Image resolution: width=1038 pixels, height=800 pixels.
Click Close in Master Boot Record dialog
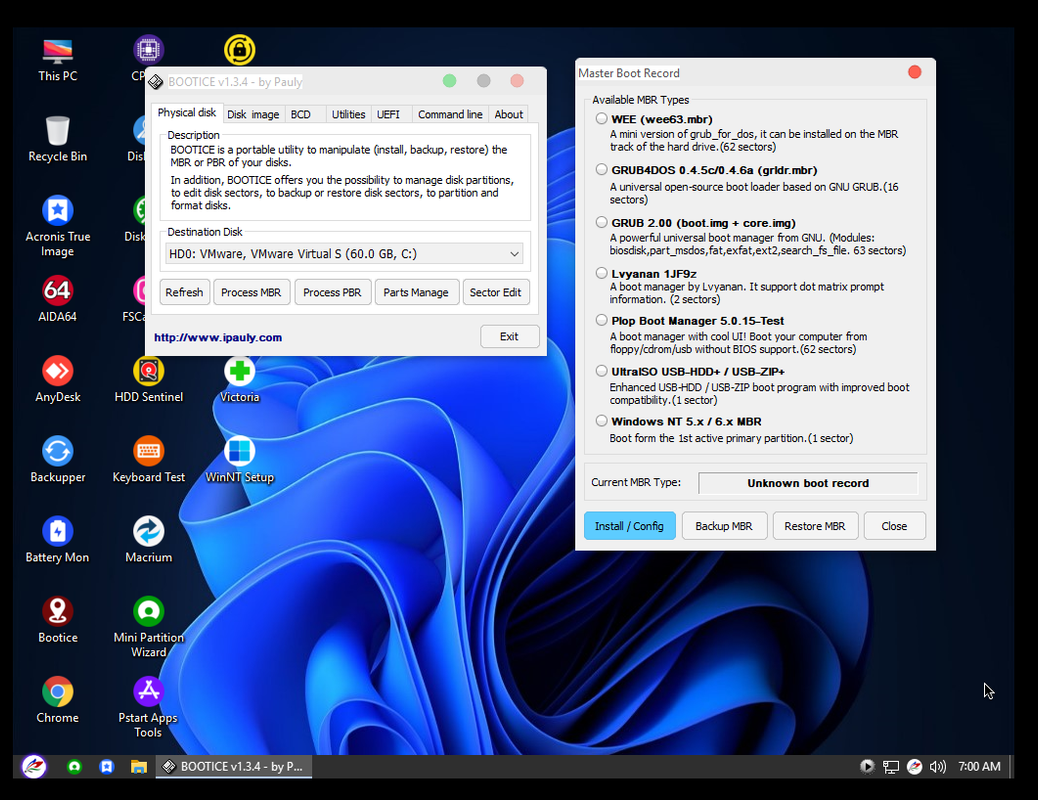click(x=894, y=526)
